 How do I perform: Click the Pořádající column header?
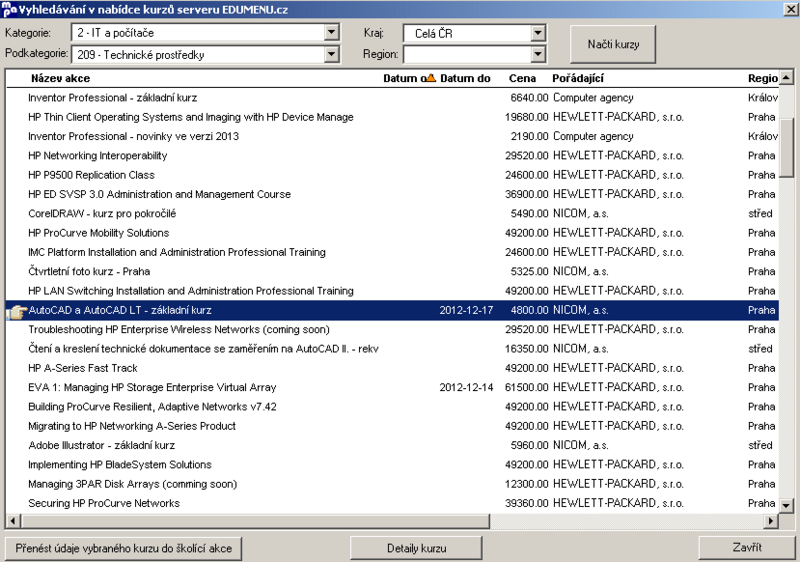click(x=578, y=78)
